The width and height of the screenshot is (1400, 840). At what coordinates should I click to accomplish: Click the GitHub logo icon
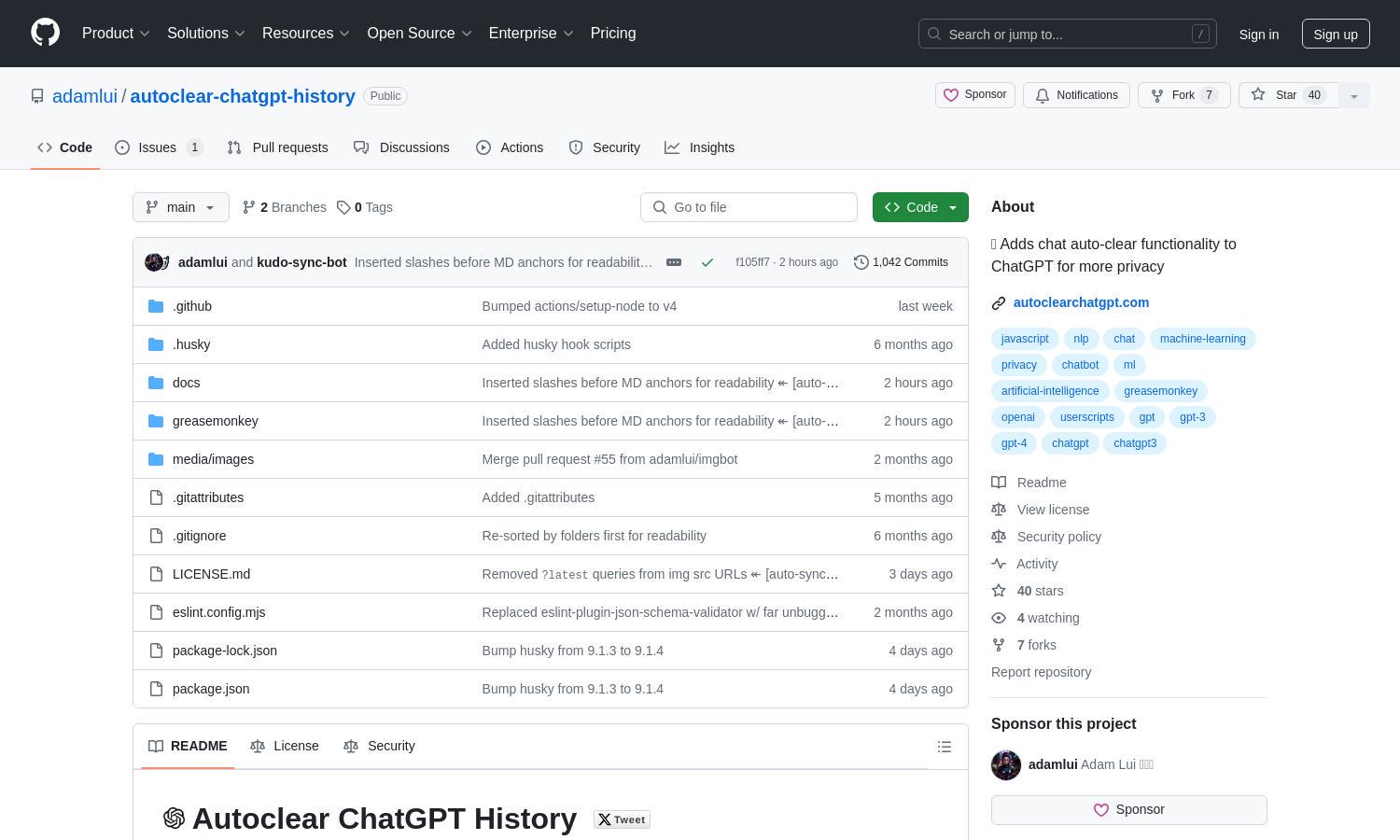[x=45, y=33]
